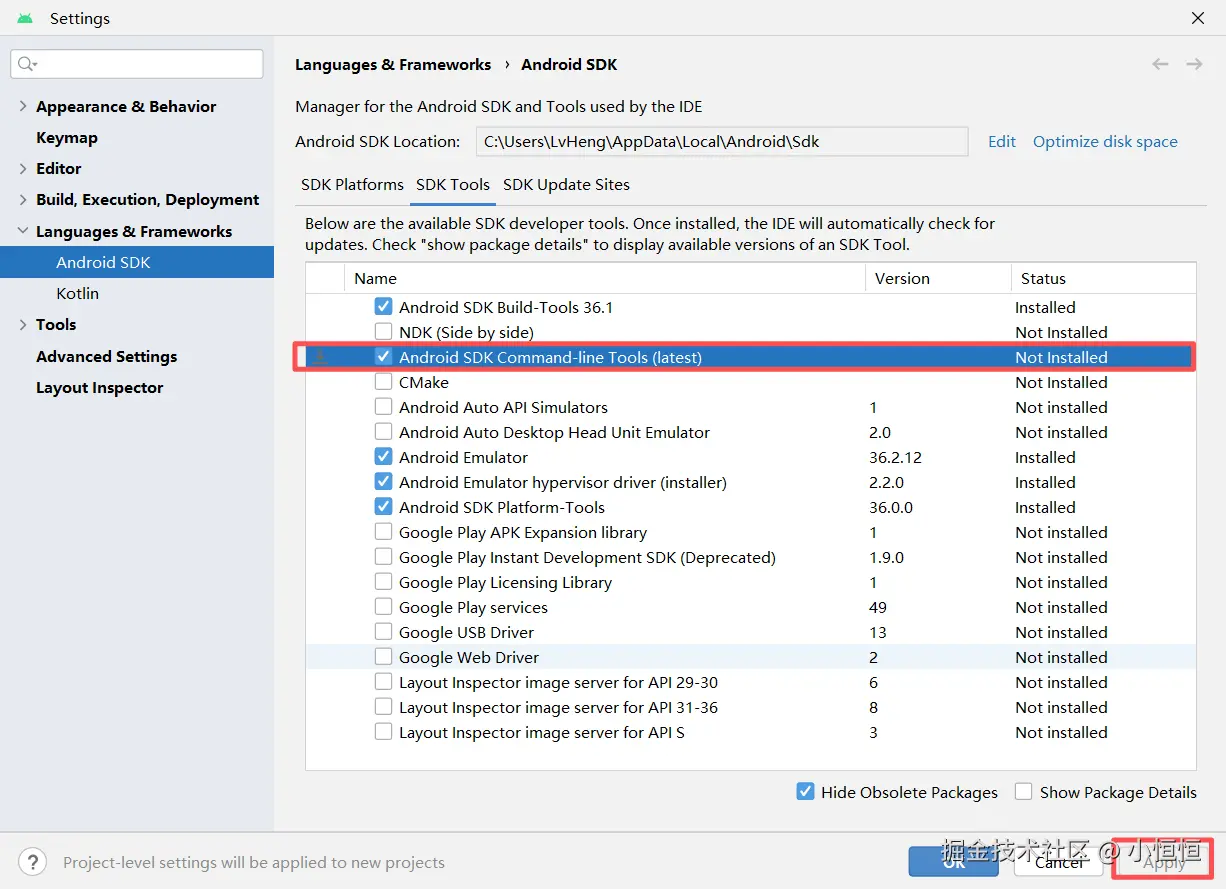Click Edit link for SDK location

pyautogui.click(x=1002, y=142)
